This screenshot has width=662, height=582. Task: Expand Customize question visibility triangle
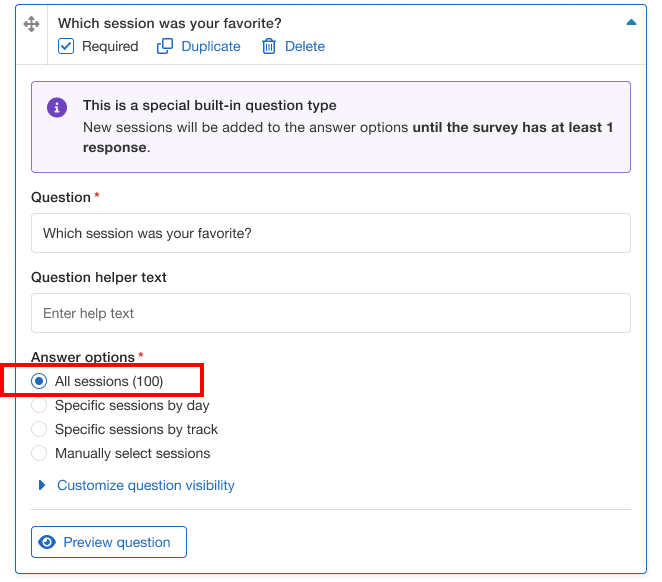(x=41, y=486)
